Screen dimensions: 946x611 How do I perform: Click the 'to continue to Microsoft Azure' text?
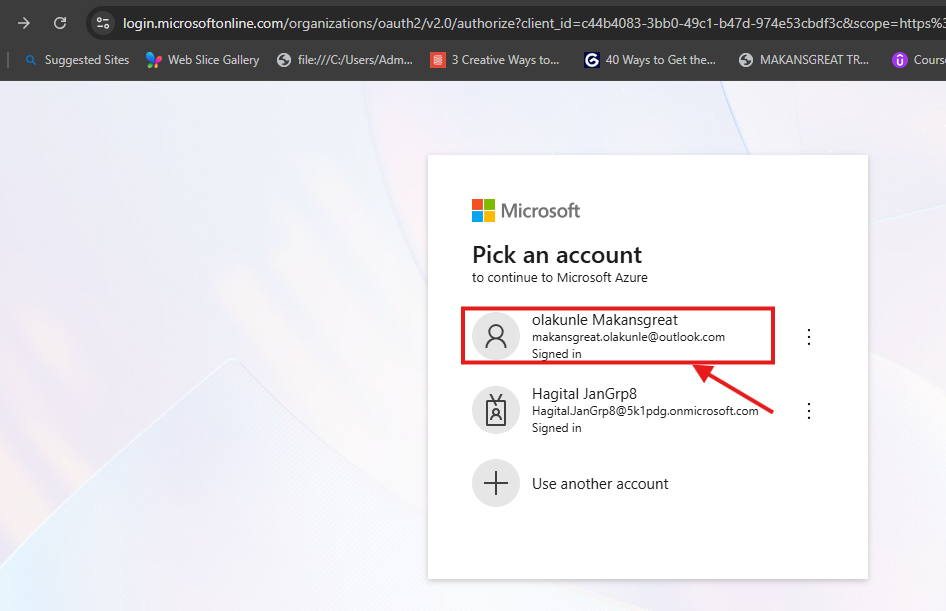pos(559,277)
